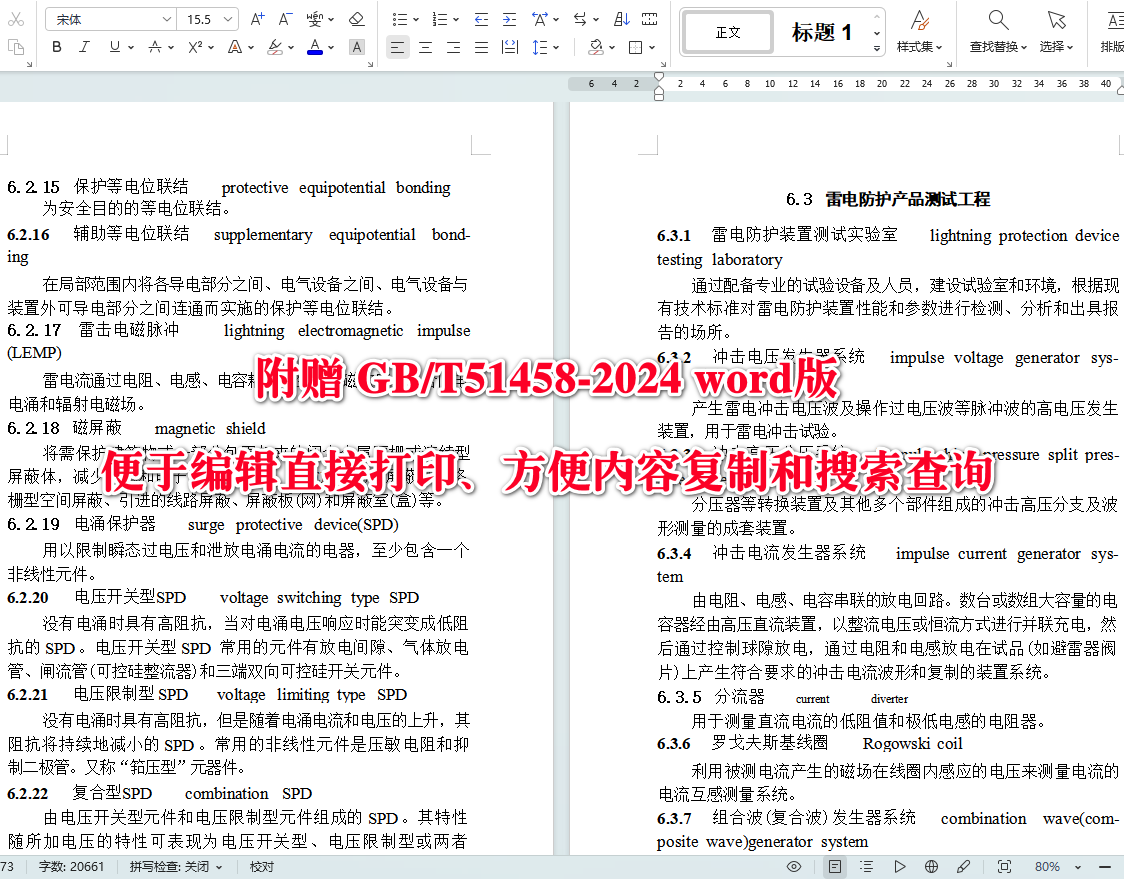The width and height of the screenshot is (1124, 879).
Task: Open the 样式集 style set menu
Action: [x=919, y=32]
